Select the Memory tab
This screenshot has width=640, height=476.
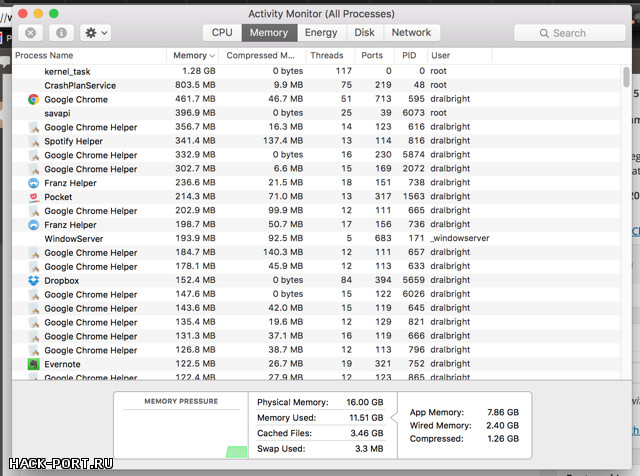[269, 33]
